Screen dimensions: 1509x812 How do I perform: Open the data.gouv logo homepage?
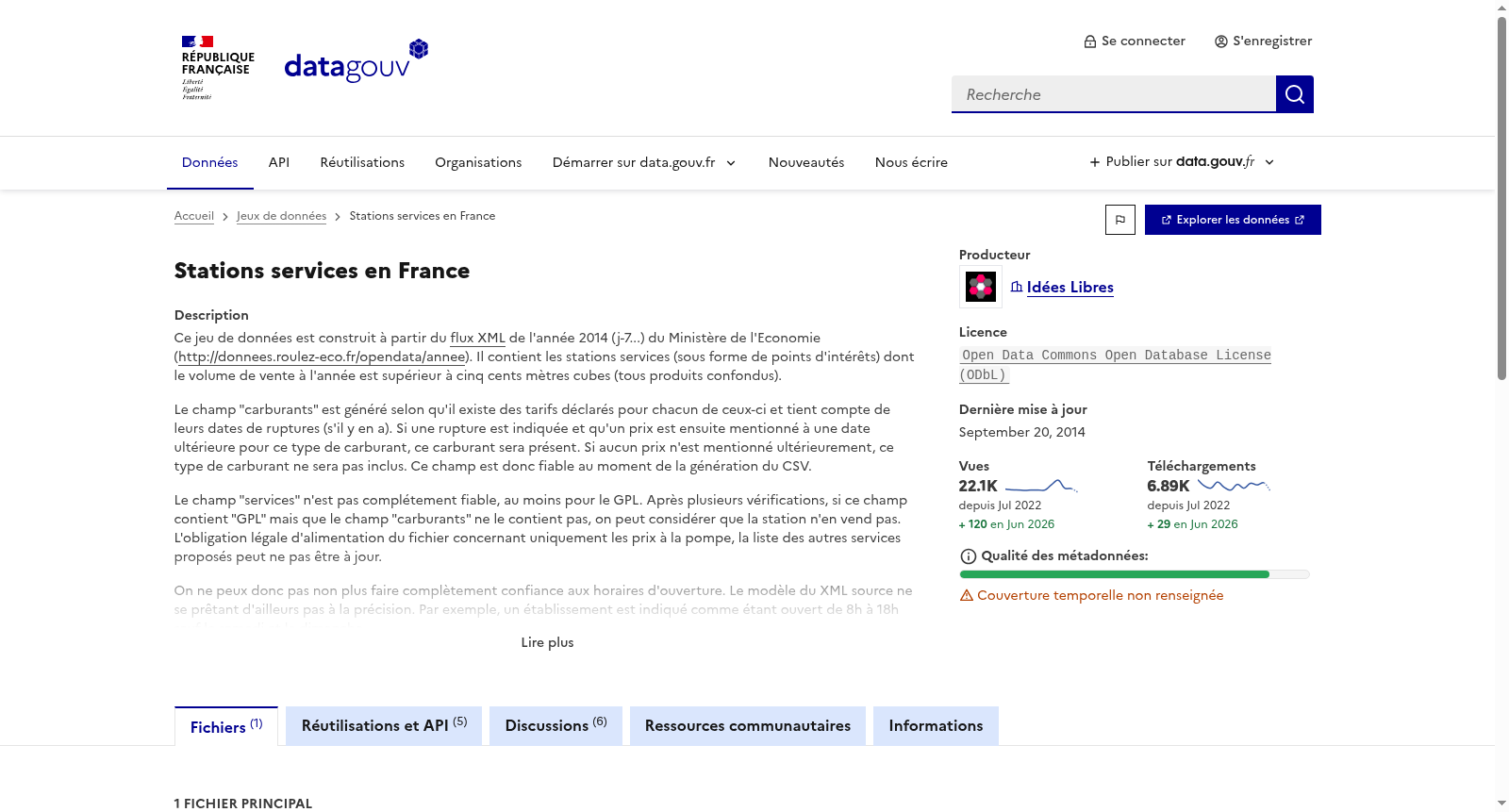pos(357,61)
